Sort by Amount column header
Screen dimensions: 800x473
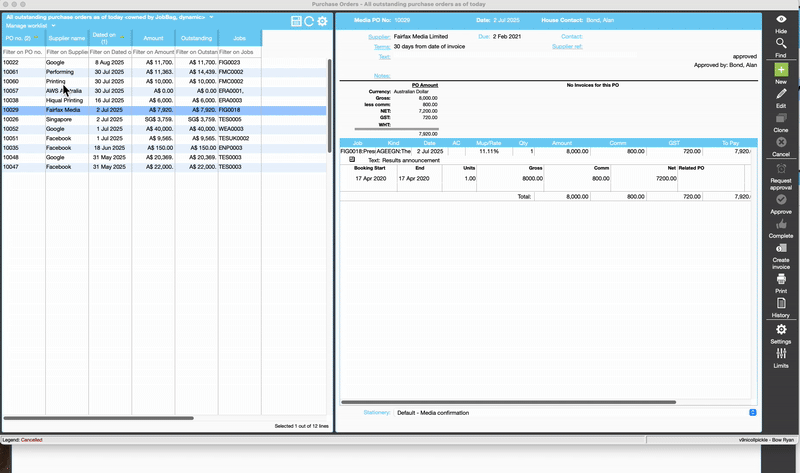click(x=153, y=38)
